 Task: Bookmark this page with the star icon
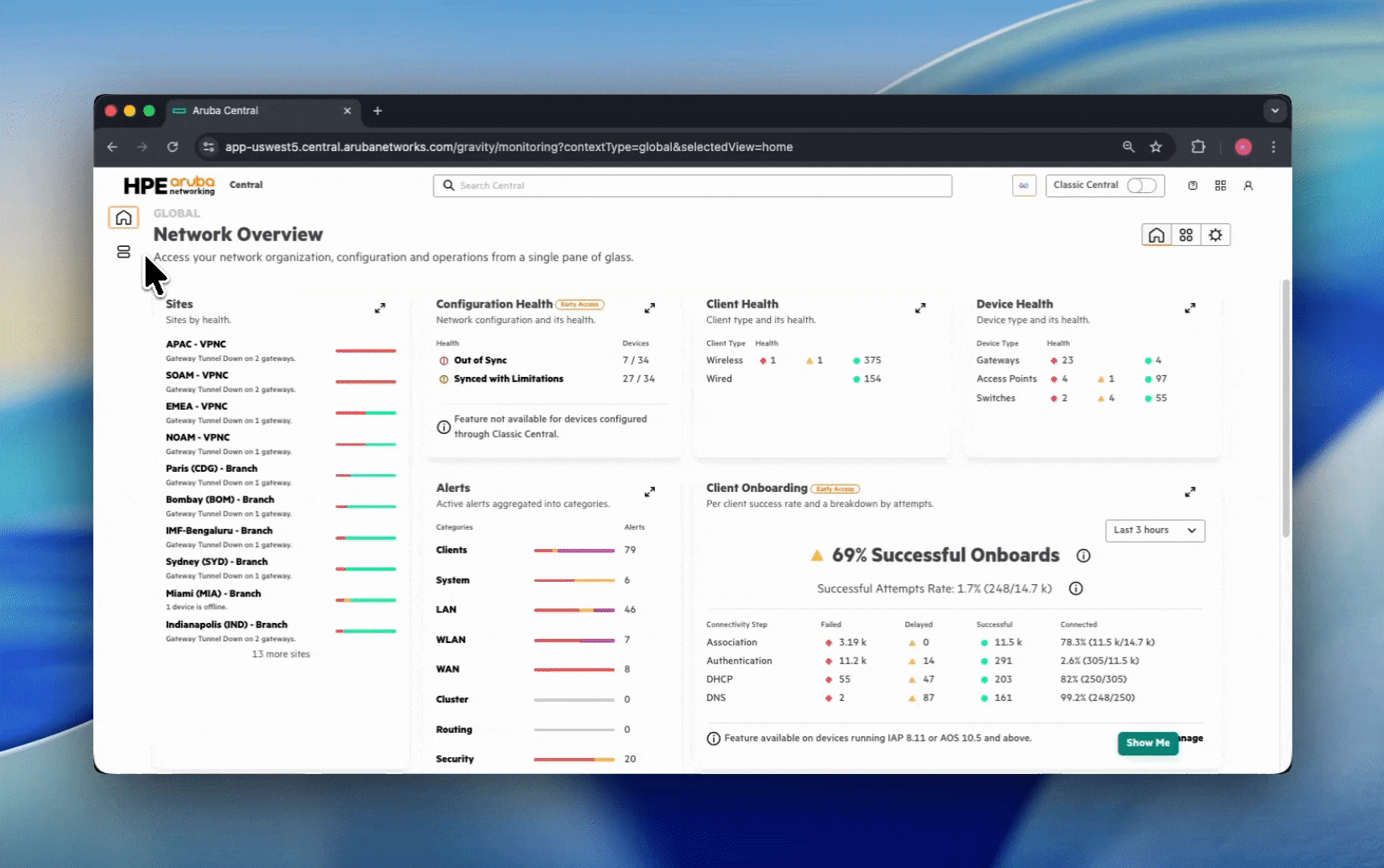click(1156, 147)
